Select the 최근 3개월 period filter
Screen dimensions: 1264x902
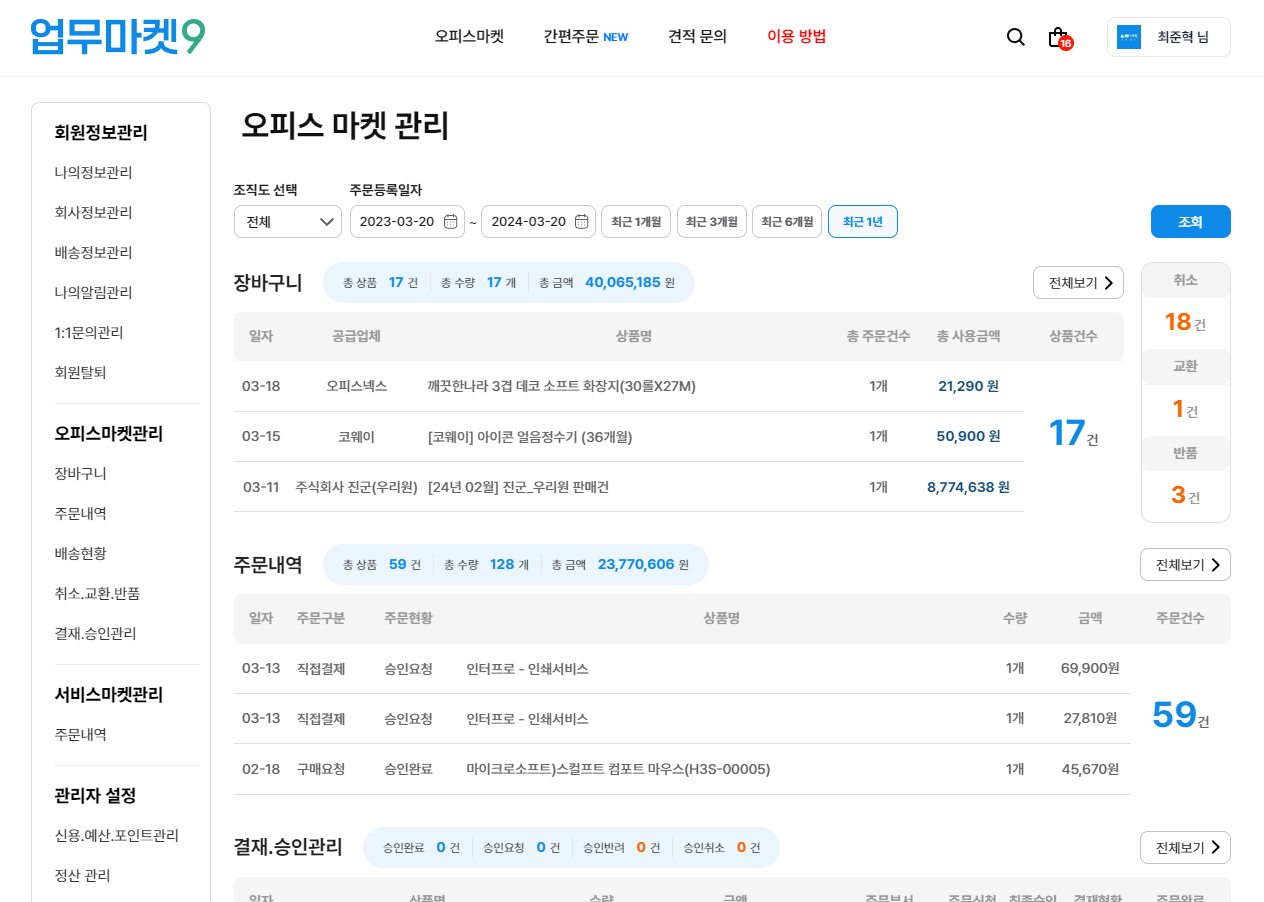tap(712, 222)
